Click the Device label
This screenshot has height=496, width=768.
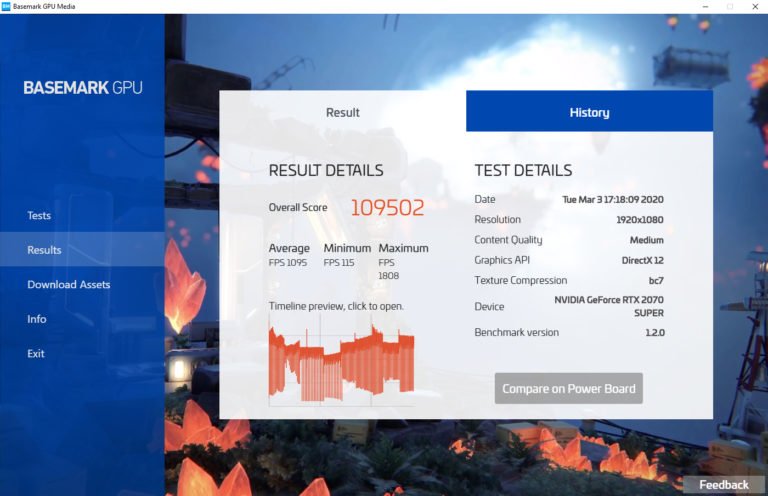coord(489,307)
